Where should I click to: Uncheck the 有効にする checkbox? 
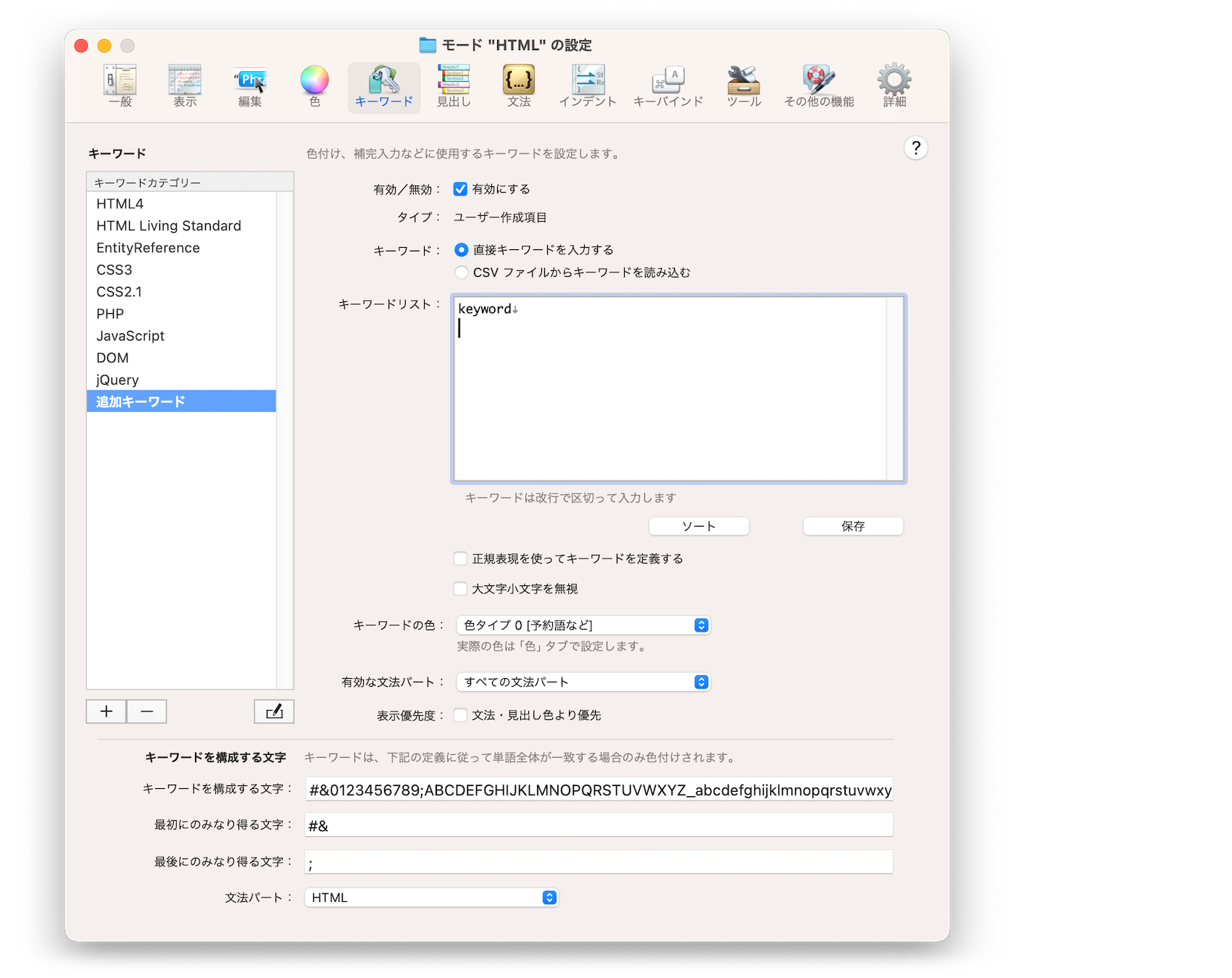coord(460,189)
